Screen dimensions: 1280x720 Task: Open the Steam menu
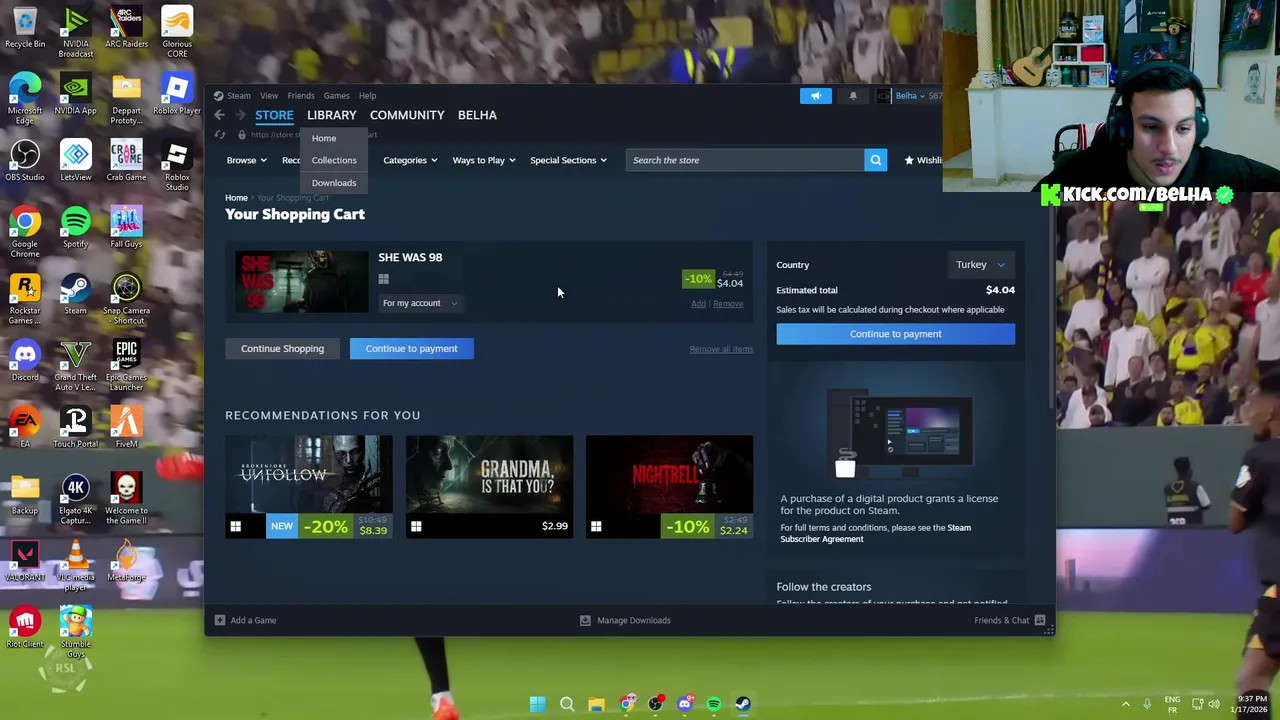238,96
